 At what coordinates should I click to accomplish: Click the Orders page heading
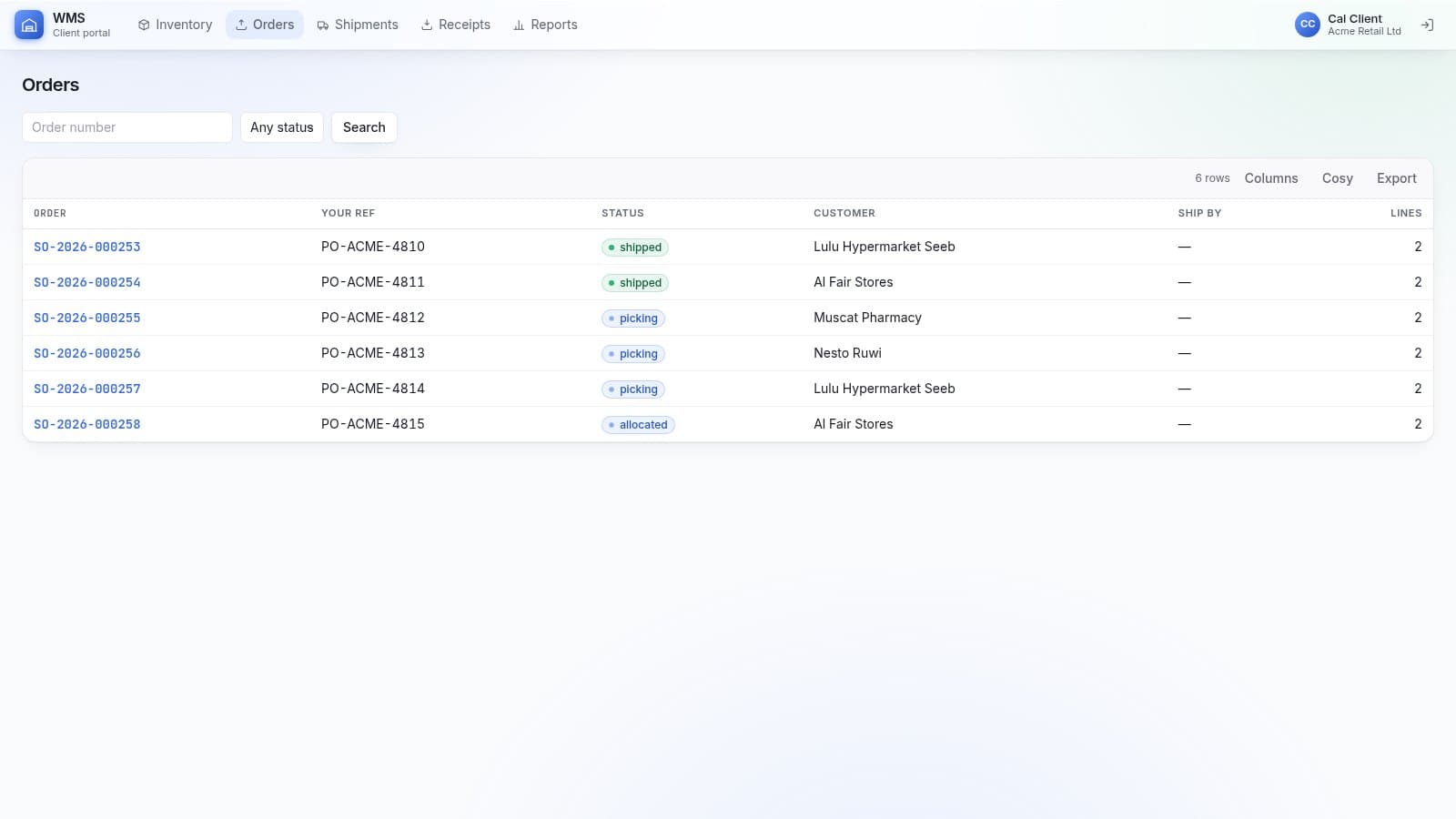click(51, 85)
